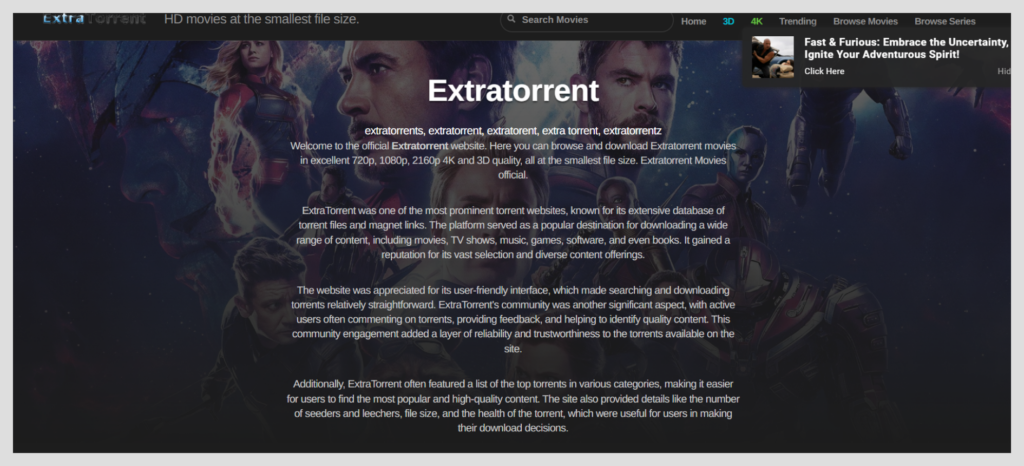Go to the Trending page
1024x466 pixels.
[x=797, y=22]
